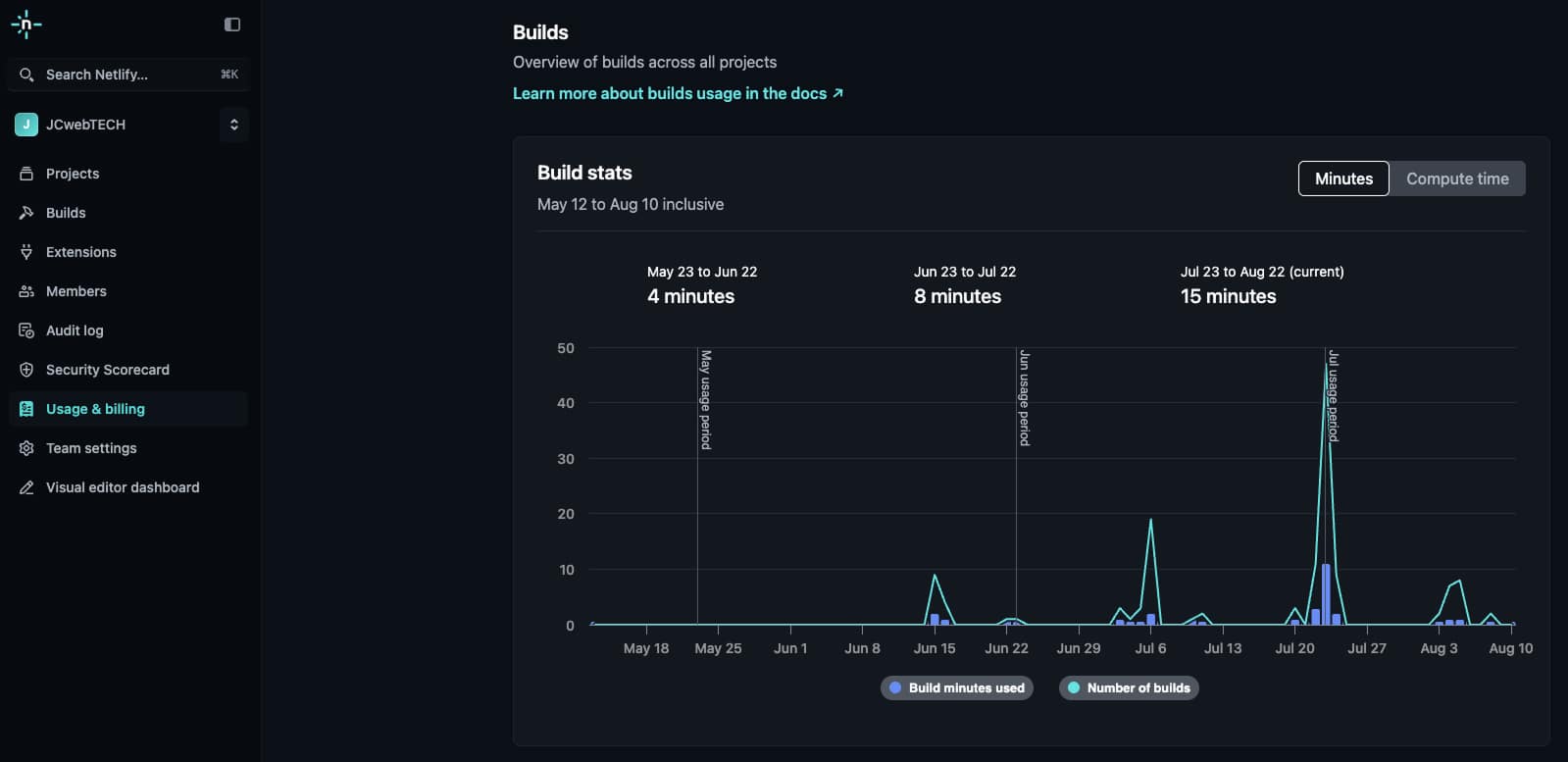Focus the Search Netlify field
Viewport: 1568px width, 762px height.
pyautogui.click(x=128, y=75)
